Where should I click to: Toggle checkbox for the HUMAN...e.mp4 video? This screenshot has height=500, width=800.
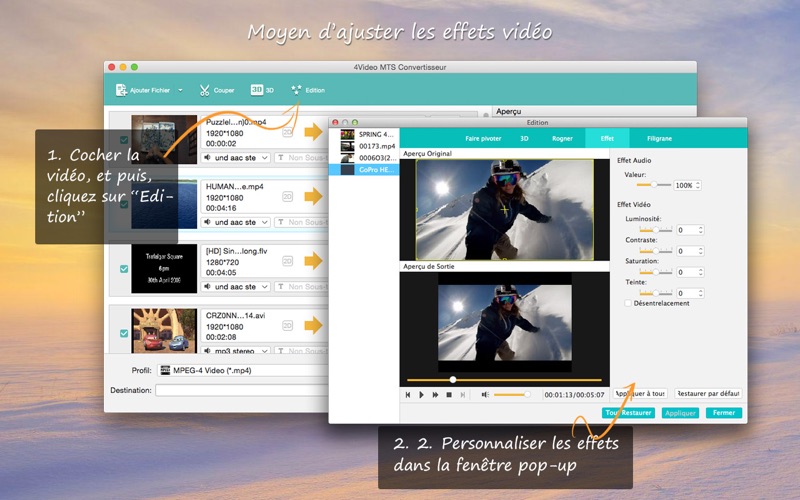(124, 204)
